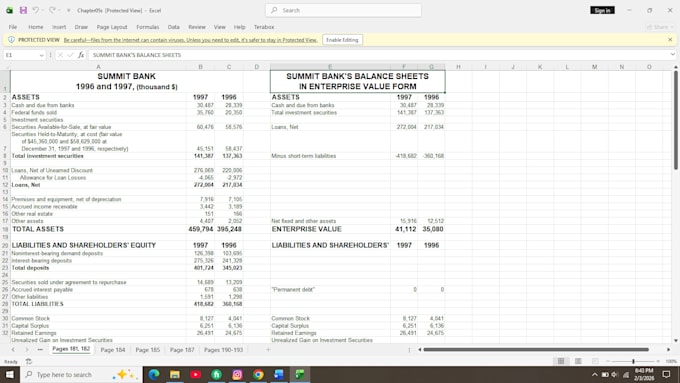
Task: Open the Review ribbon tab
Action: 196,27
